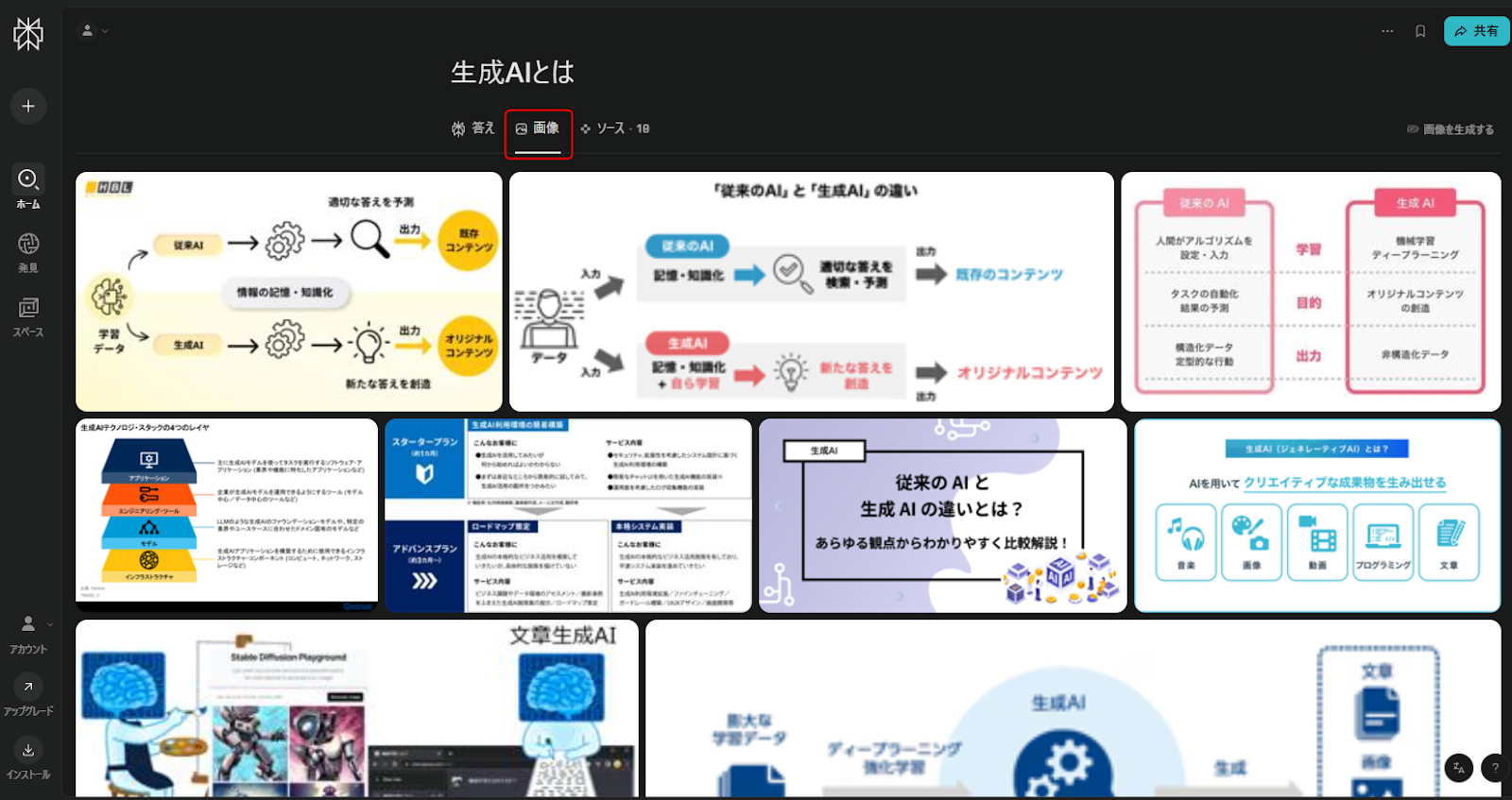This screenshot has height=800, width=1512.
Task: Open help with the question mark icon
Action: click(1495, 768)
